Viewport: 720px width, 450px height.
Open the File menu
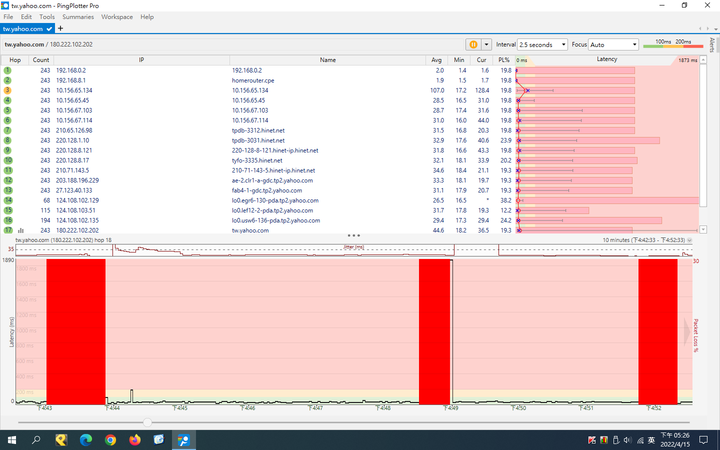coord(8,17)
